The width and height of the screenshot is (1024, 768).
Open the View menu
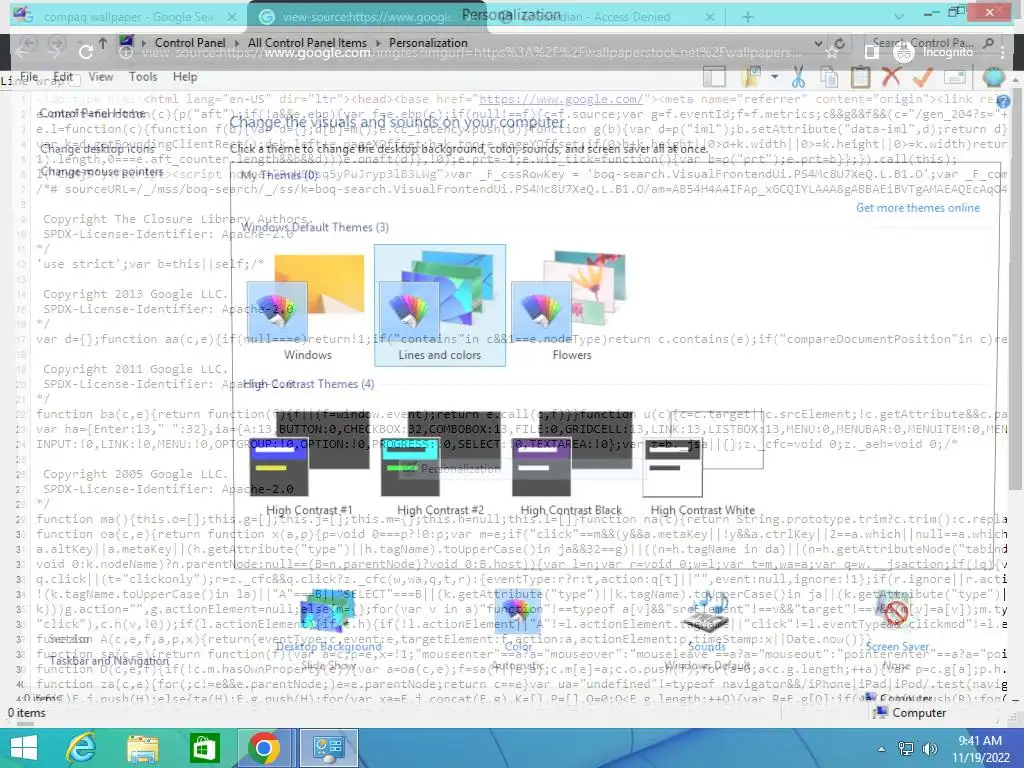[101, 76]
